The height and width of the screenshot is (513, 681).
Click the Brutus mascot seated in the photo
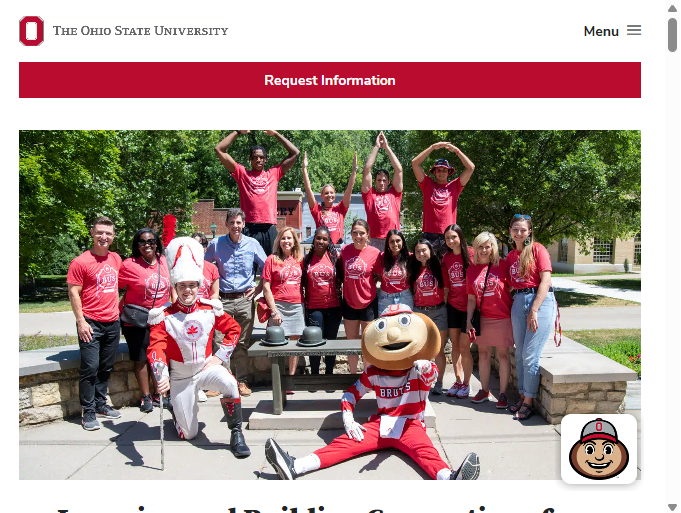coord(382,391)
